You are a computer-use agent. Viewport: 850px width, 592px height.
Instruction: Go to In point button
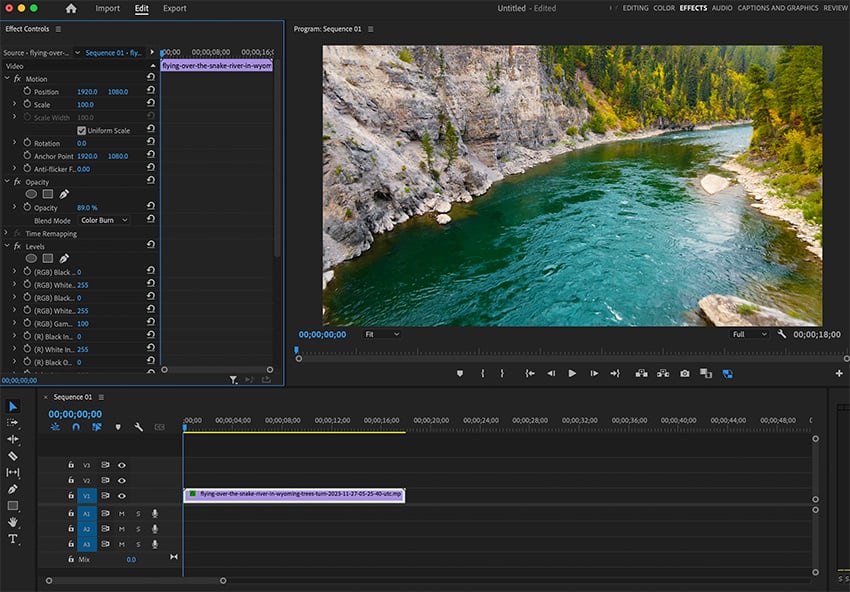530,374
